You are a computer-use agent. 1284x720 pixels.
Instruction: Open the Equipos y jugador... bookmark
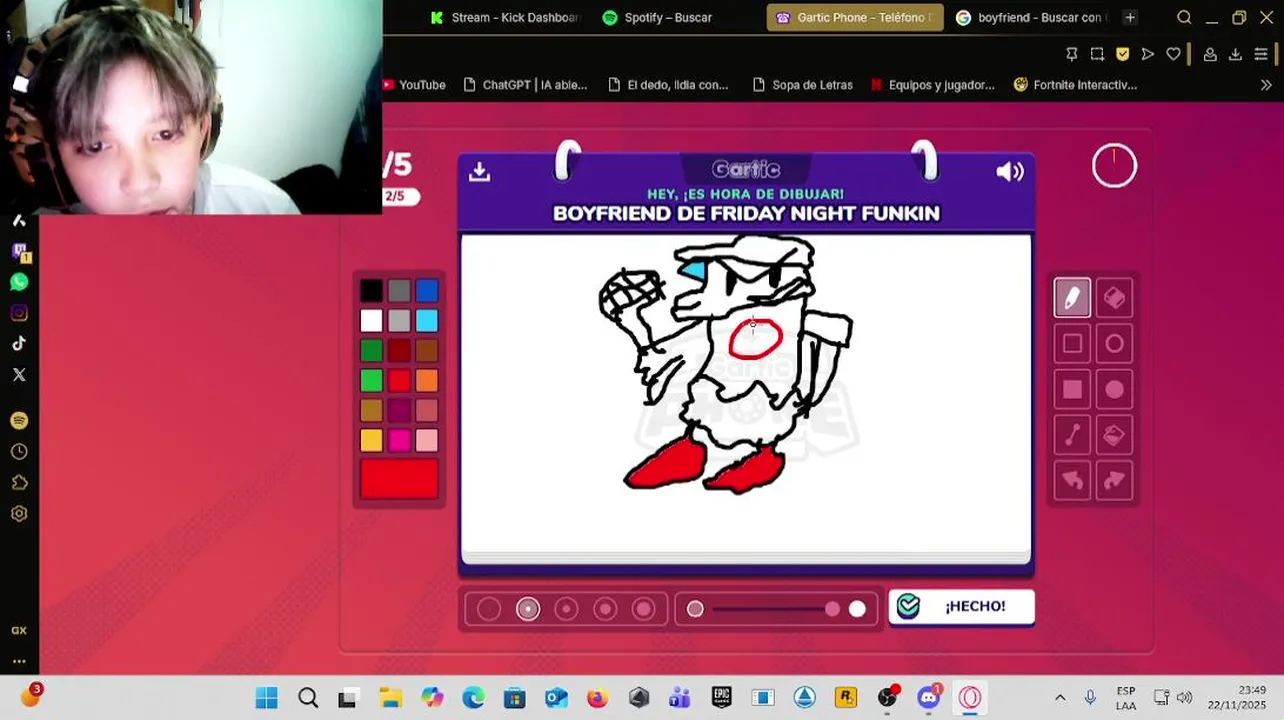pos(932,85)
